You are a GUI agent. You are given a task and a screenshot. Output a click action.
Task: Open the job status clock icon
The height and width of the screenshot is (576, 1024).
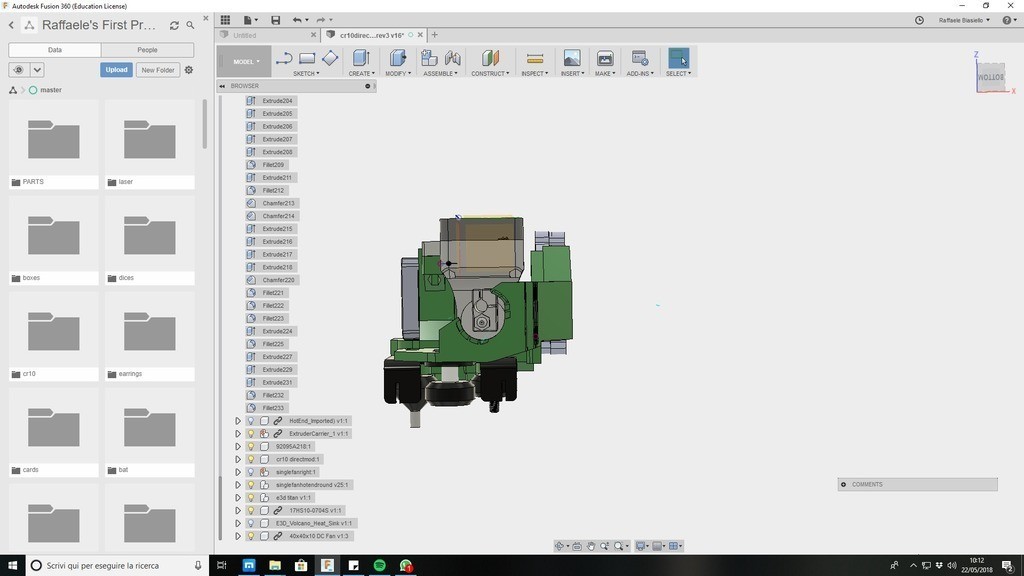(920, 20)
